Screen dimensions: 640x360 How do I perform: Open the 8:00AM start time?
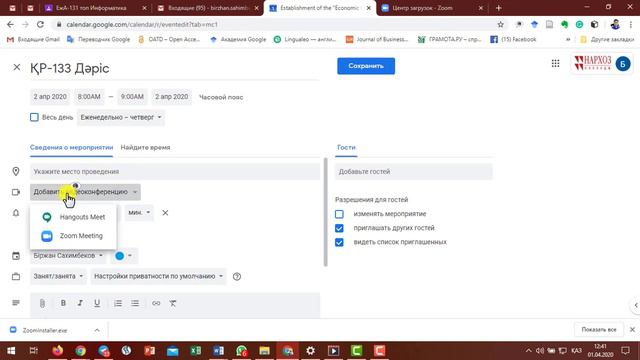[x=89, y=97]
